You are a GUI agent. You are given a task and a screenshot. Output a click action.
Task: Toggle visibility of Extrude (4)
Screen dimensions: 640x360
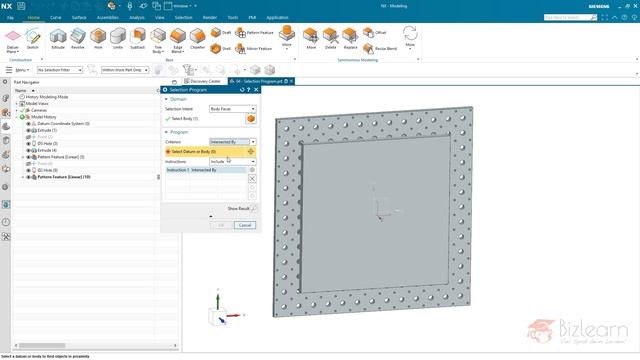[x=29, y=150]
